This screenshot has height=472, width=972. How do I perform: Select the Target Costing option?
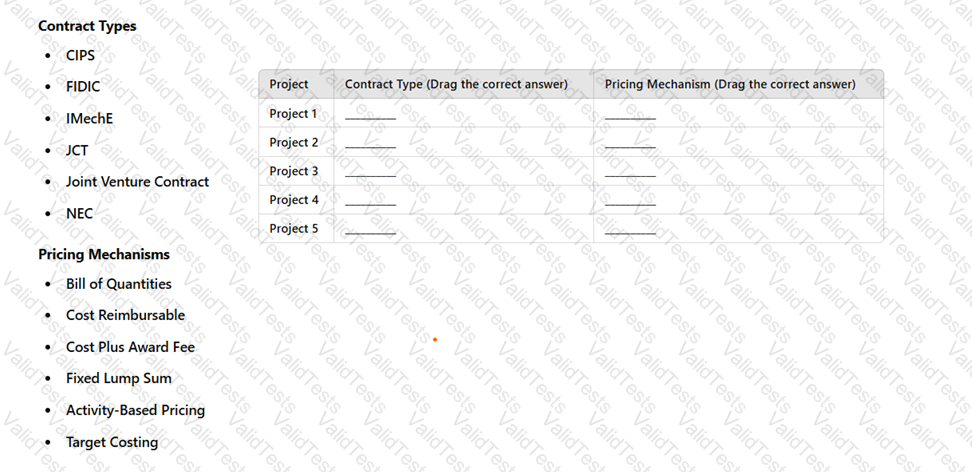pos(112,442)
